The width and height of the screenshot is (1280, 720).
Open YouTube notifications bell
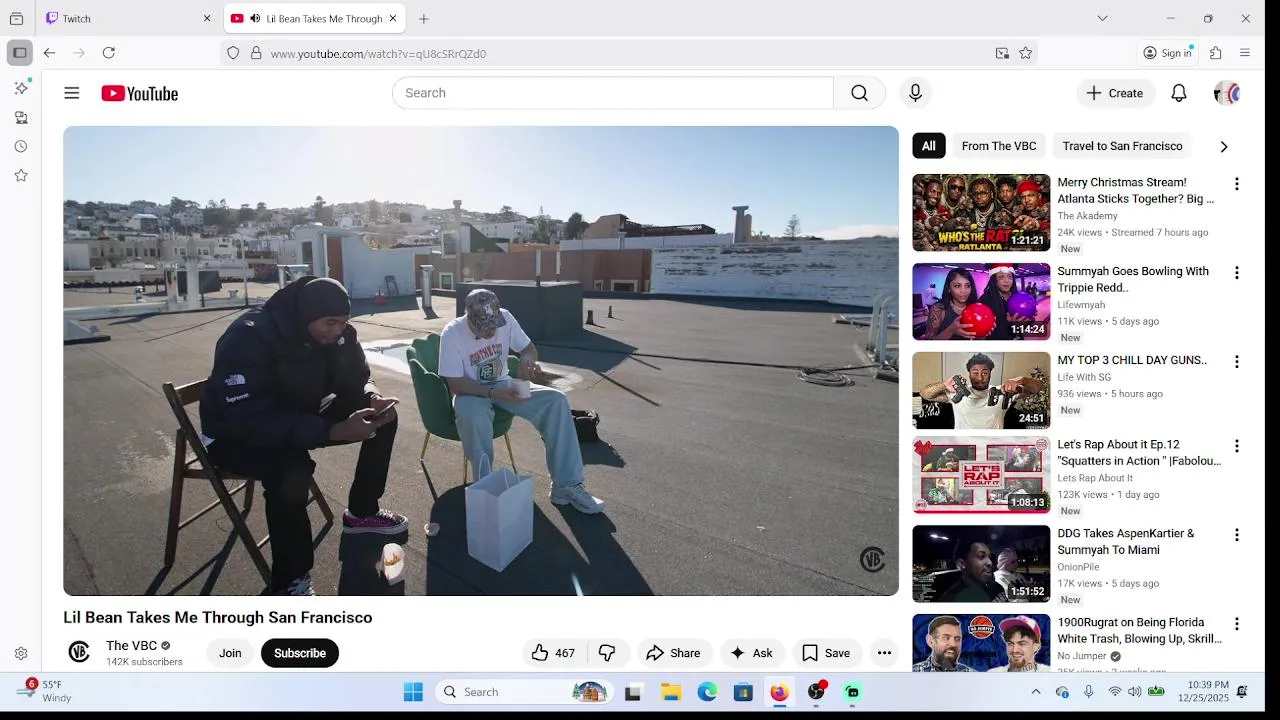click(x=1179, y=93)
